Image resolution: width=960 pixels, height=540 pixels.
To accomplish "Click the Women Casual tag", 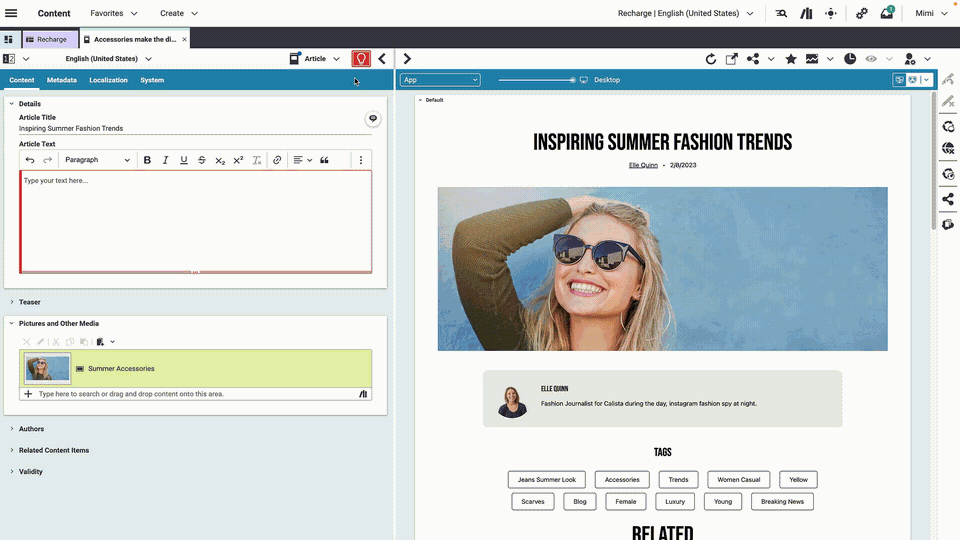I will (738, 479).
